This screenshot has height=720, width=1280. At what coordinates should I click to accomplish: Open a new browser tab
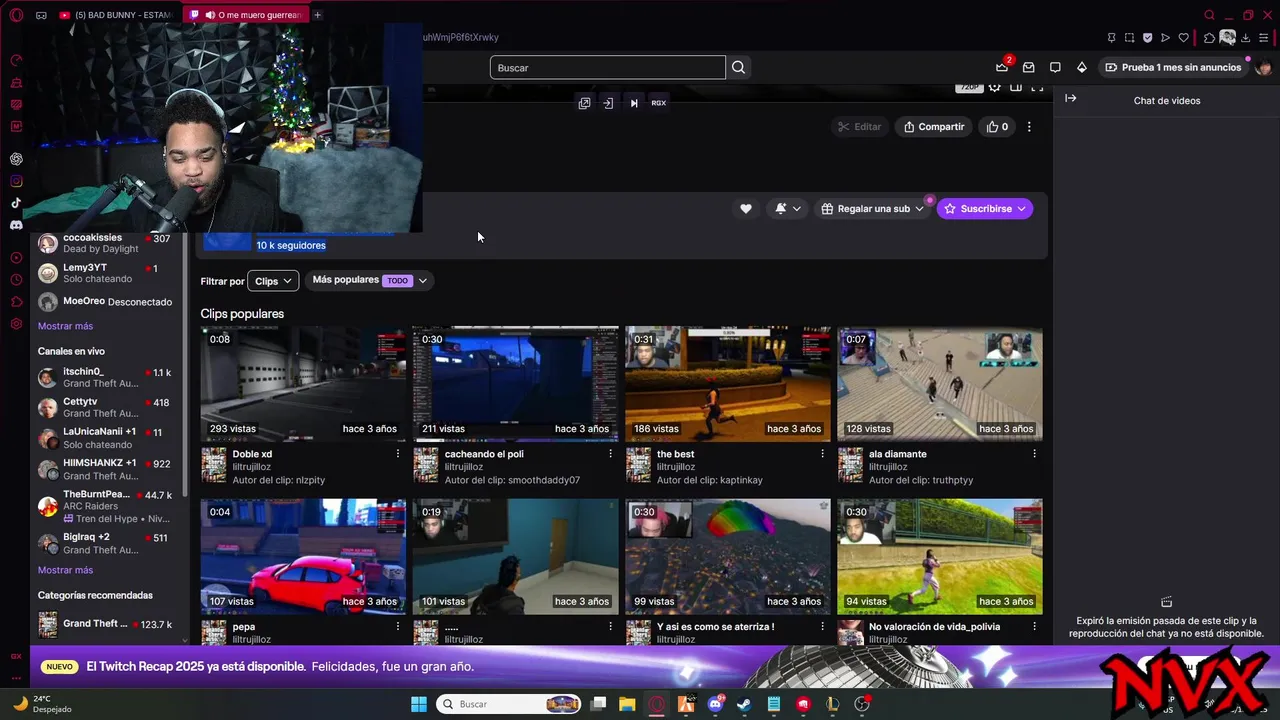click(318, 15)
